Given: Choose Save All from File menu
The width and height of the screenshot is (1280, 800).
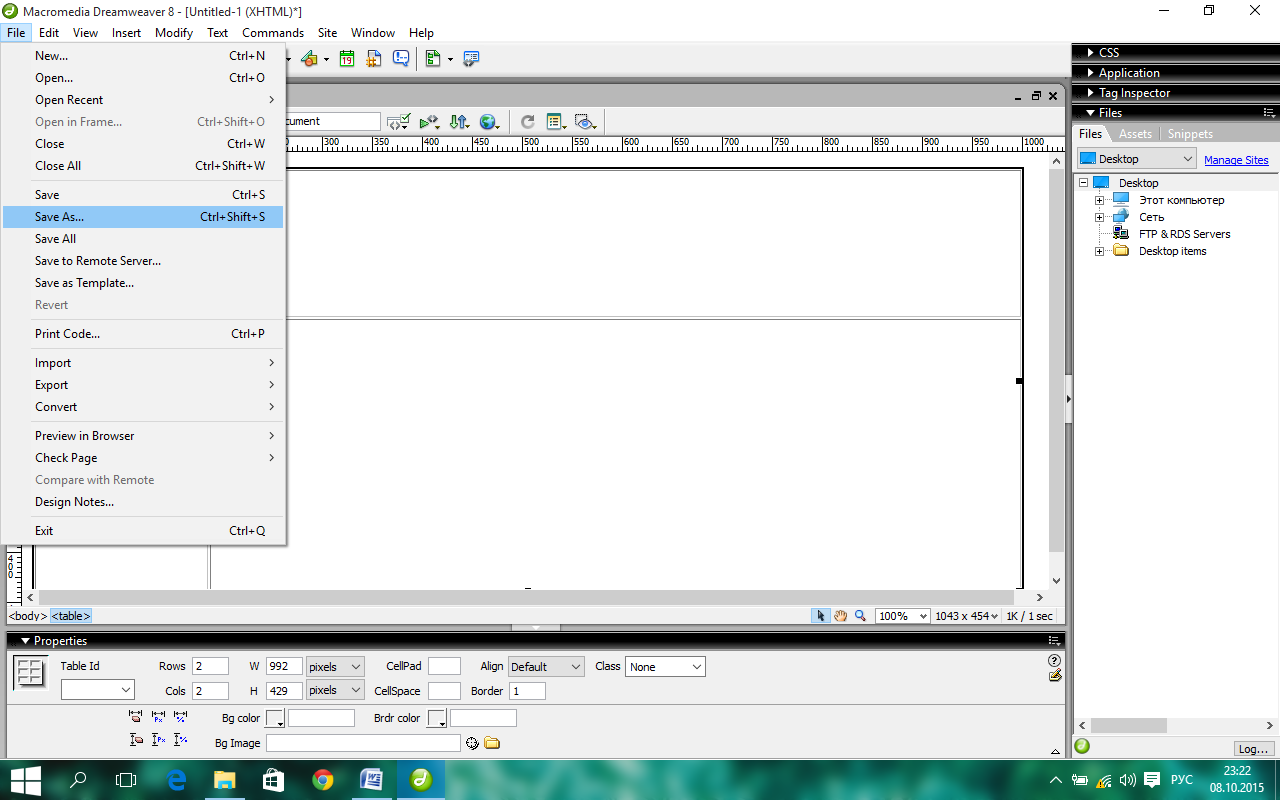Looking at the screenshot, I should 143,239.
